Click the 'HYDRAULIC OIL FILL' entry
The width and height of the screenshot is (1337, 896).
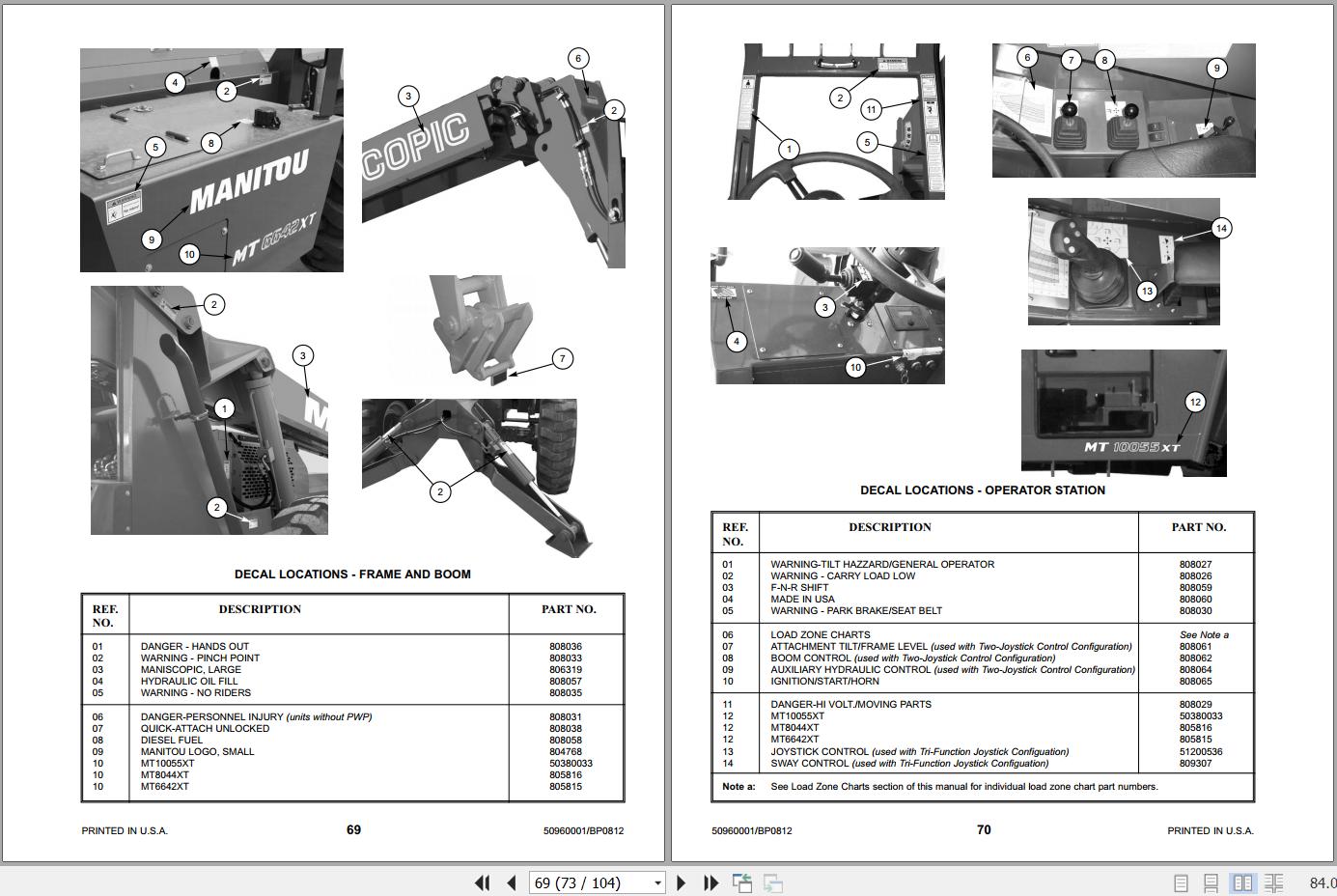[189, 682]
